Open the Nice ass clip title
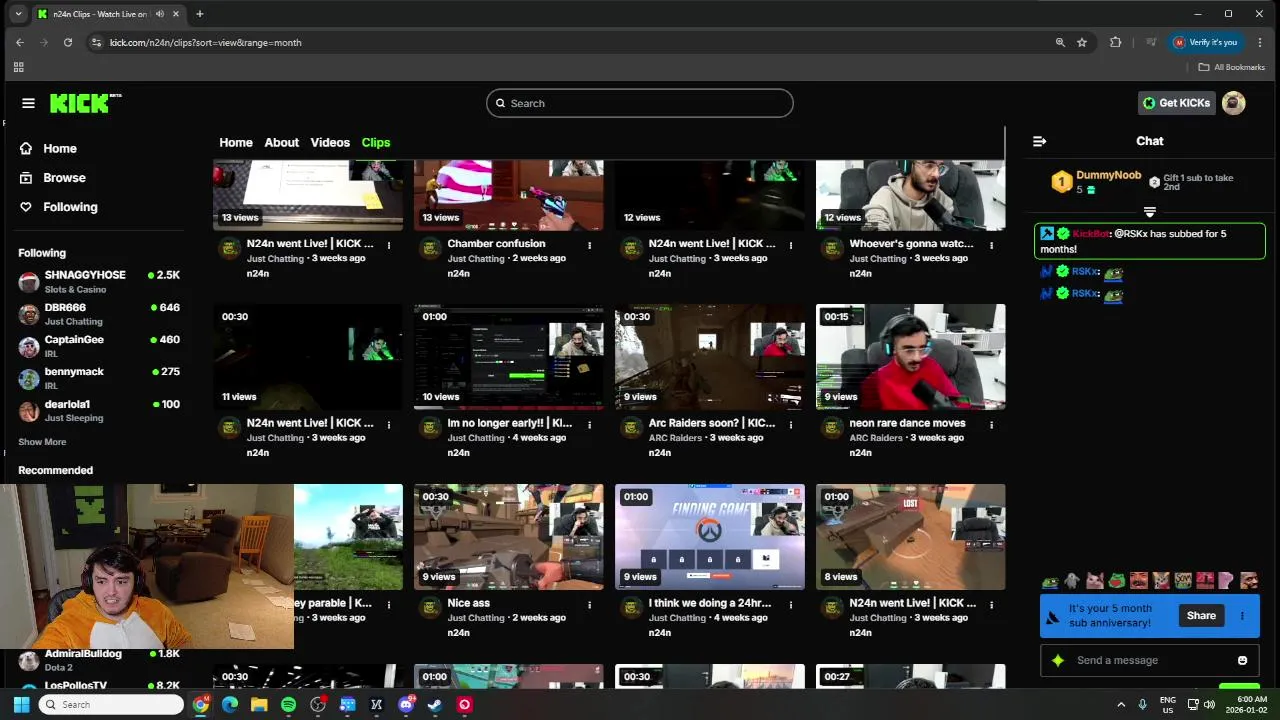1280x720 pixels. (469, 603)
